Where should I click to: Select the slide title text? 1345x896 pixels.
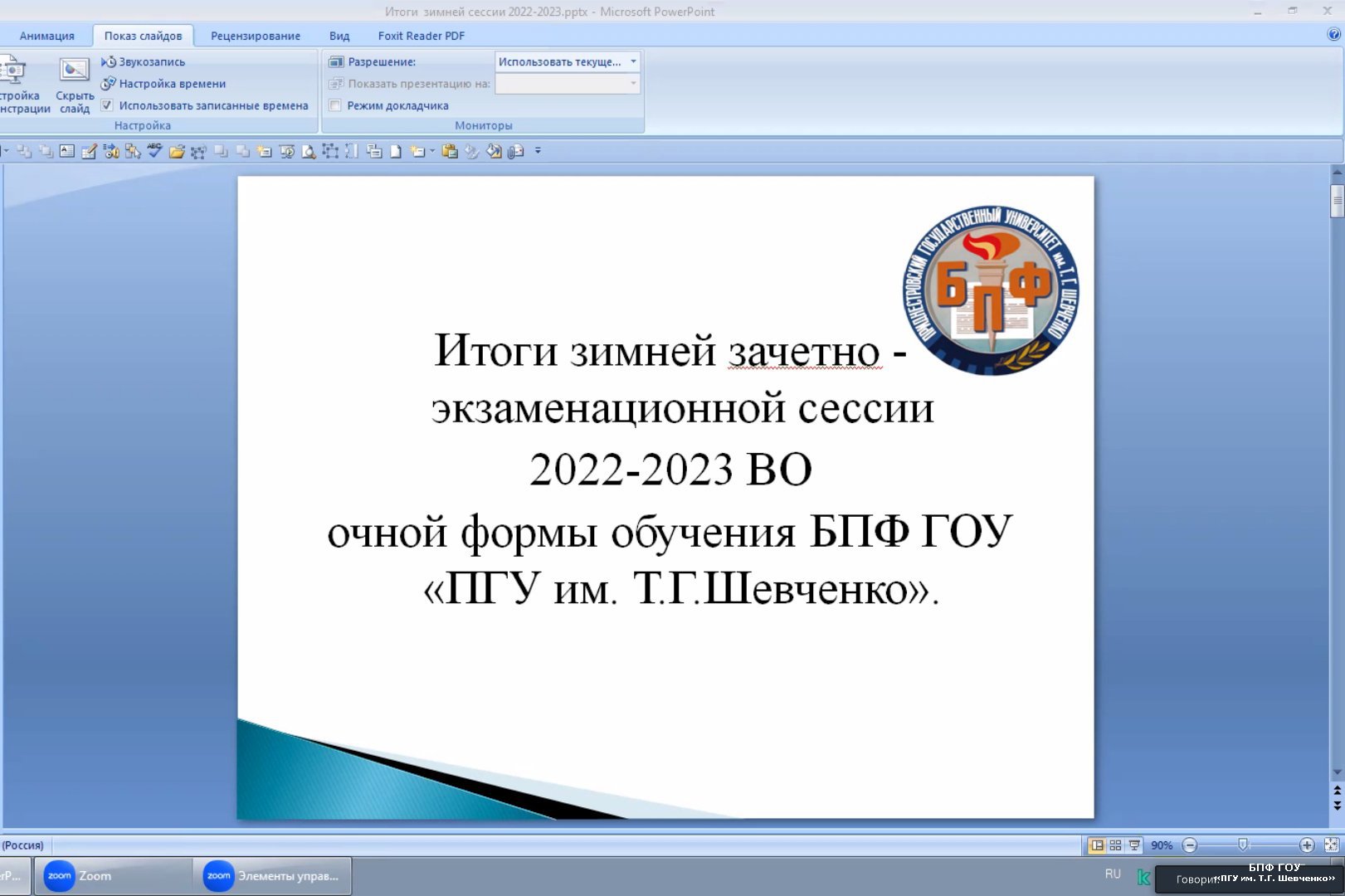(670, 470)
